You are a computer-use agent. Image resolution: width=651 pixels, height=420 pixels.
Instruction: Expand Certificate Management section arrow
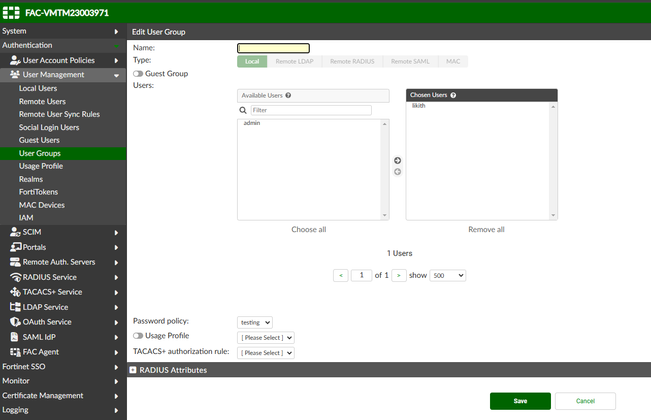pos(116,396)
